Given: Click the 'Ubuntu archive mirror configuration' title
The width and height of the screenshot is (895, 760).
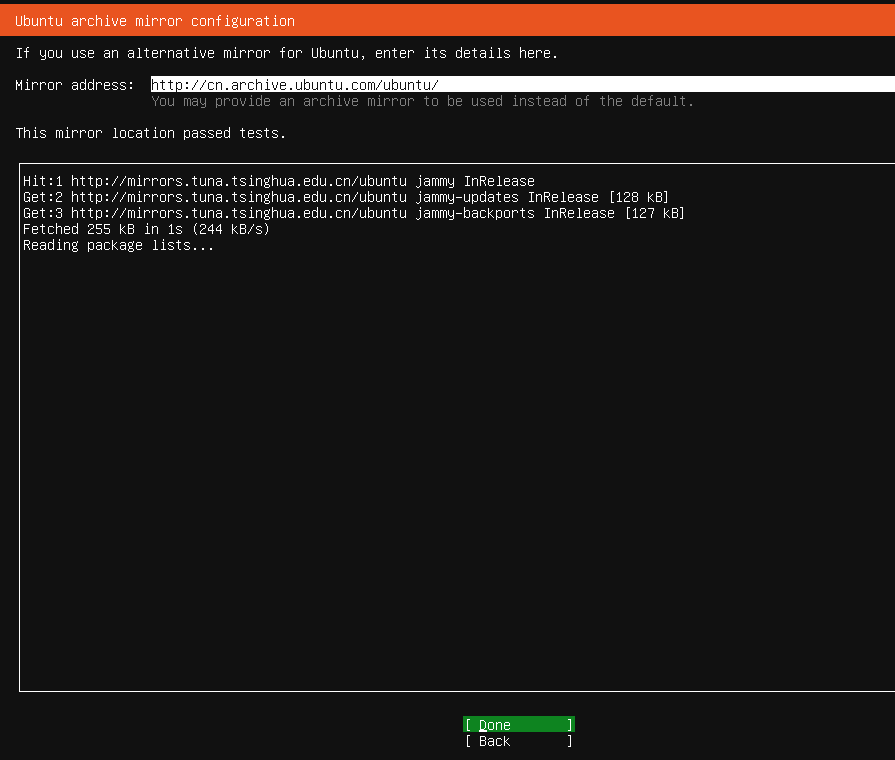Looking at the screenshot, I should pos(155,21).
